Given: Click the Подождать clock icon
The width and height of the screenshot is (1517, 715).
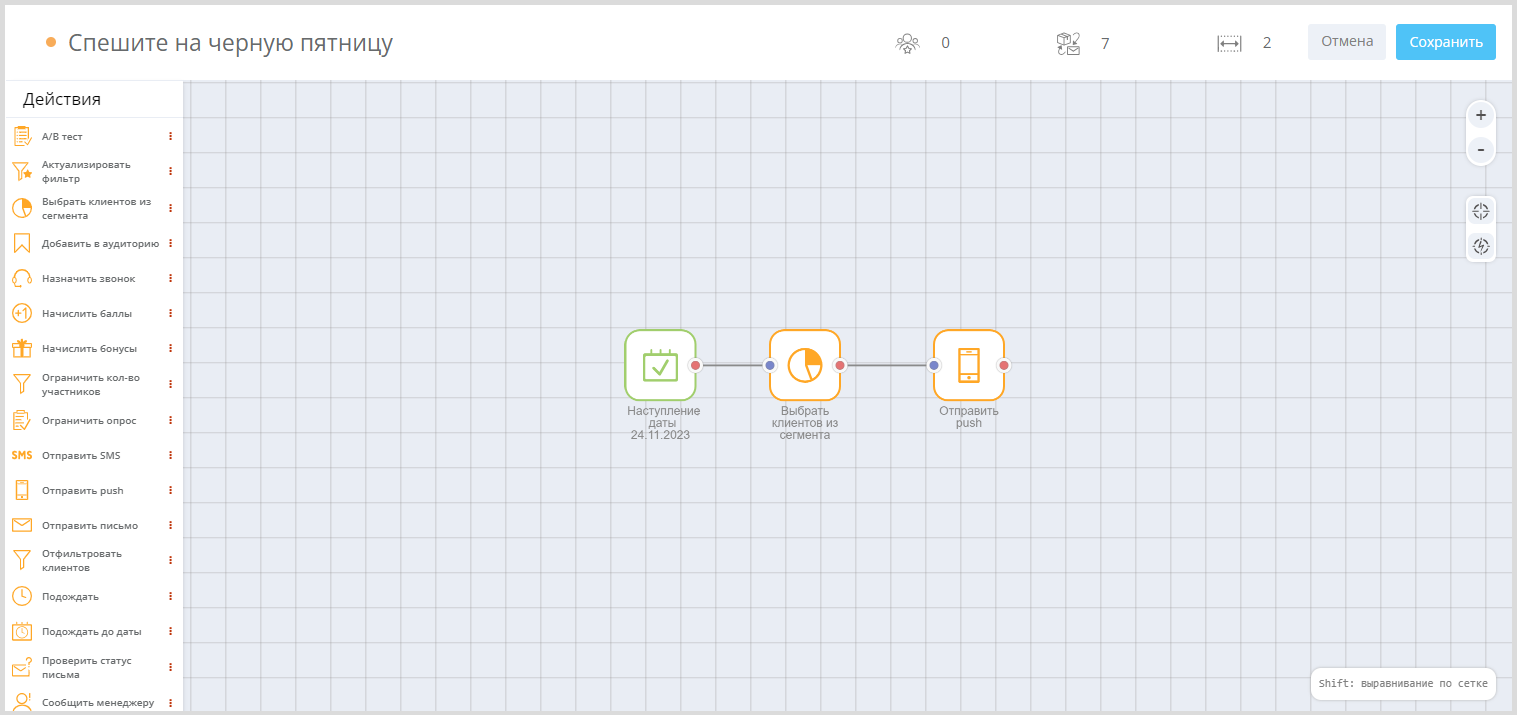Looking at the screenshot, I should tap(22, 596).
